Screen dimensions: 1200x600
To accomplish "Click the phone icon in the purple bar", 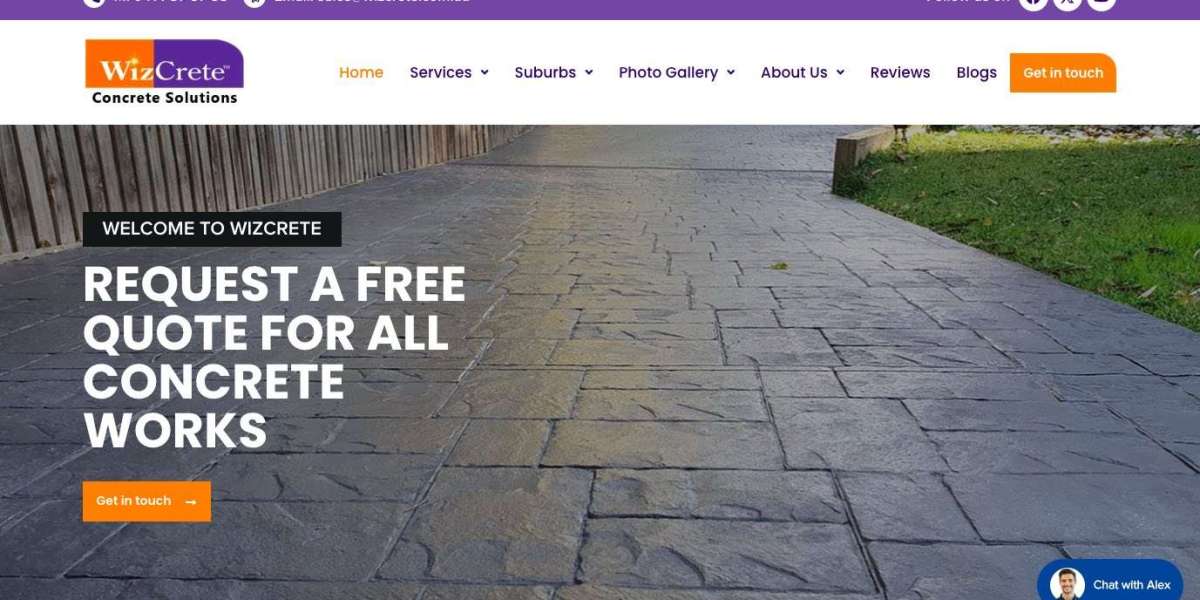I will pyautogui.click(x=95, y=2).
